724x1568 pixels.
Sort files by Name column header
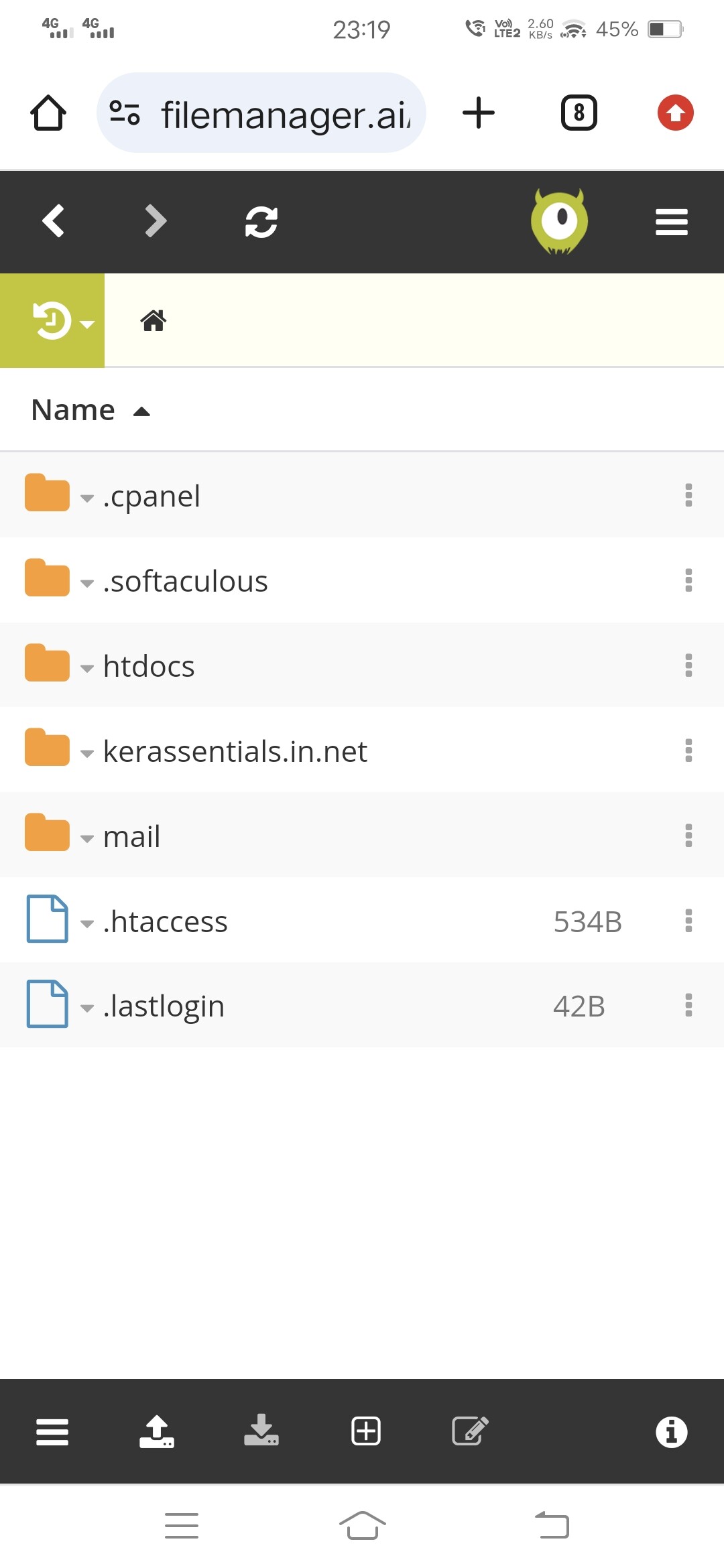(x=73, y=410)
